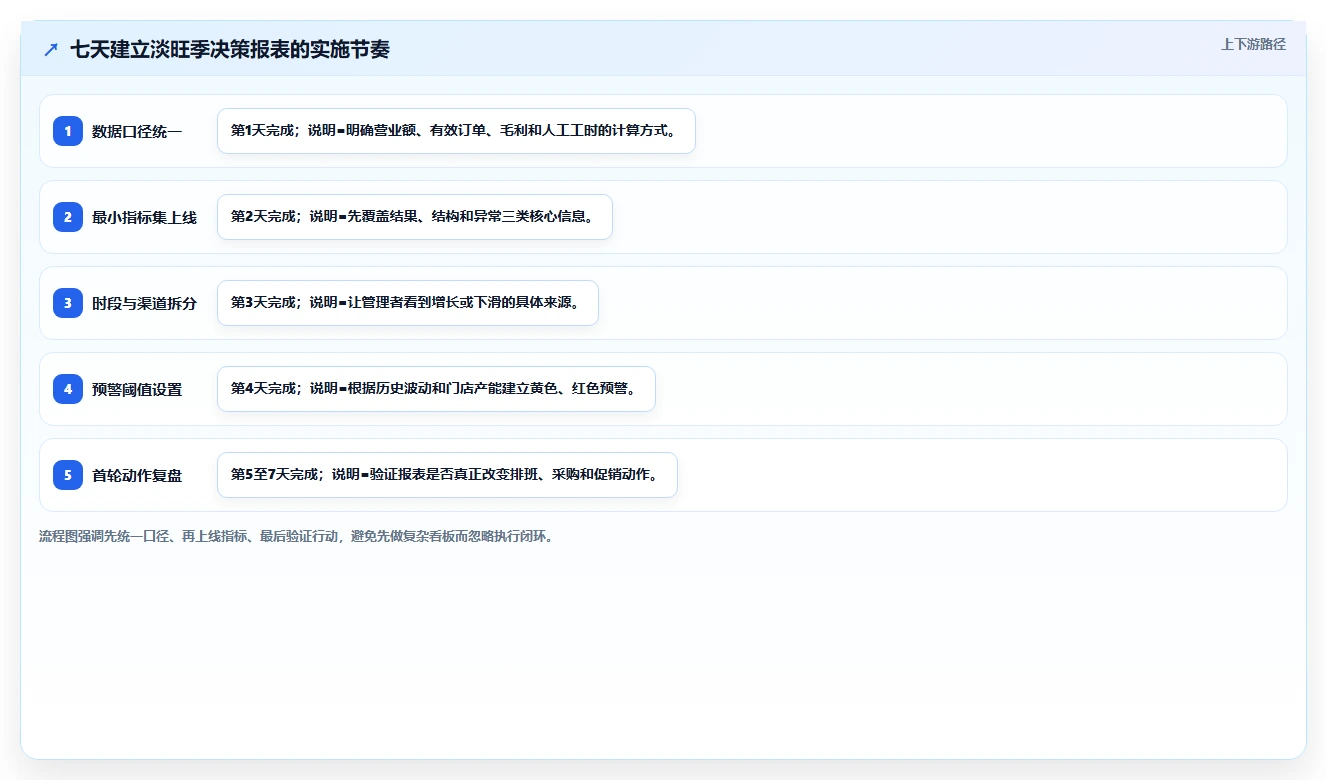Viewport: 1327px width, 780px height.
Task: Click the 第4天完成 description box
Action: 436,389
